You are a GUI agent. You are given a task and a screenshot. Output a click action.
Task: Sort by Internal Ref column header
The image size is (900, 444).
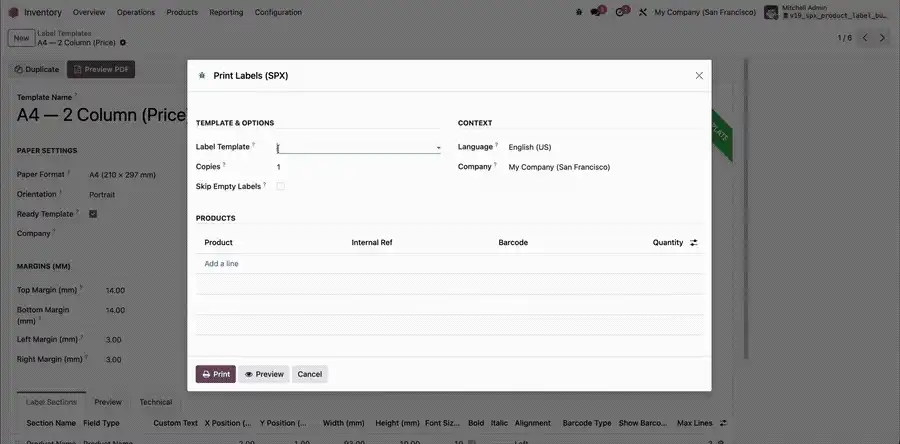pyautogui.click(x=372, y=243)
